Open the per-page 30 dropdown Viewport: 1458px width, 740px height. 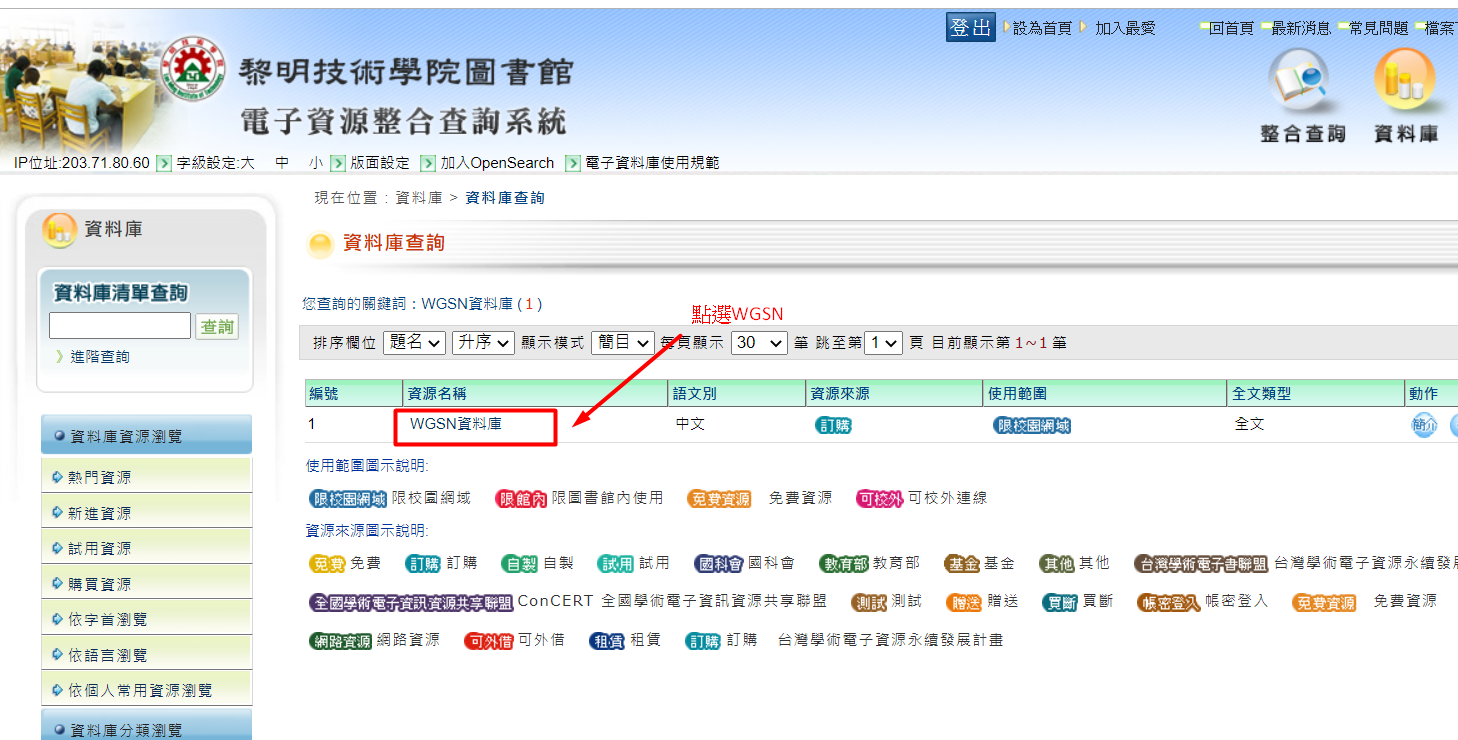pyautogui.click(x=760, y=342)
